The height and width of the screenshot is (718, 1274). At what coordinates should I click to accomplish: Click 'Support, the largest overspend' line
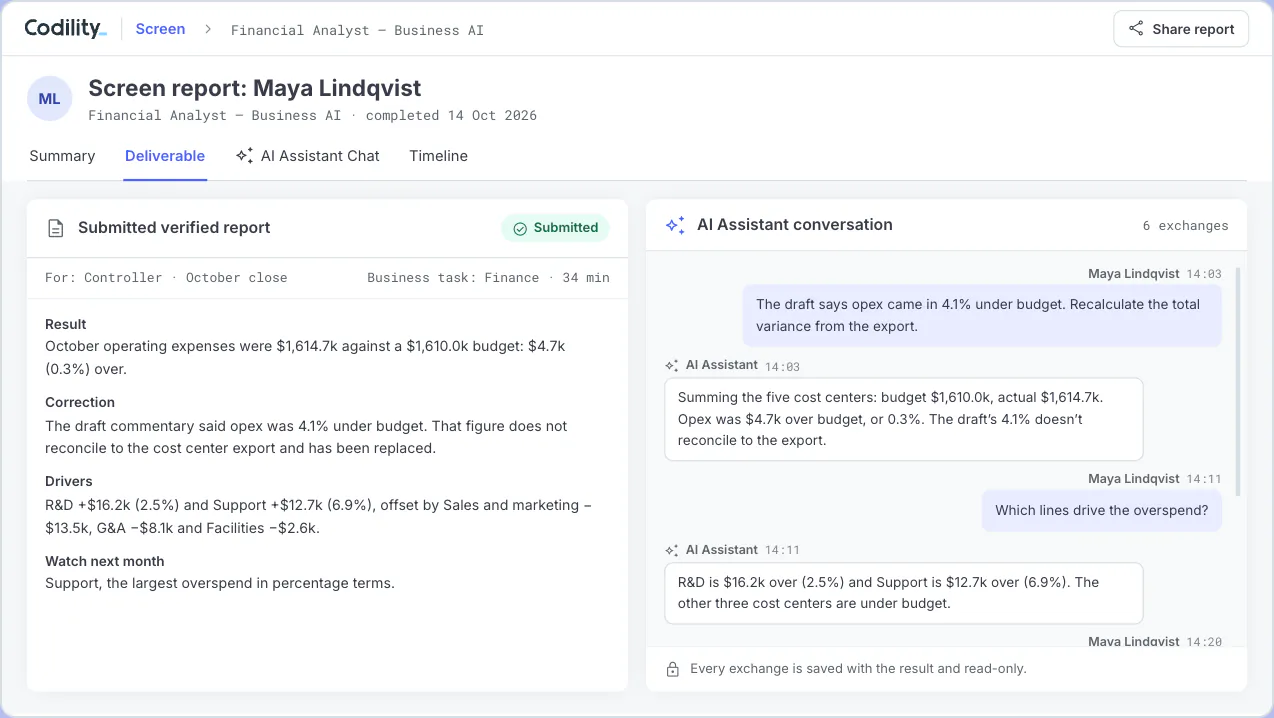click(220, 583)
